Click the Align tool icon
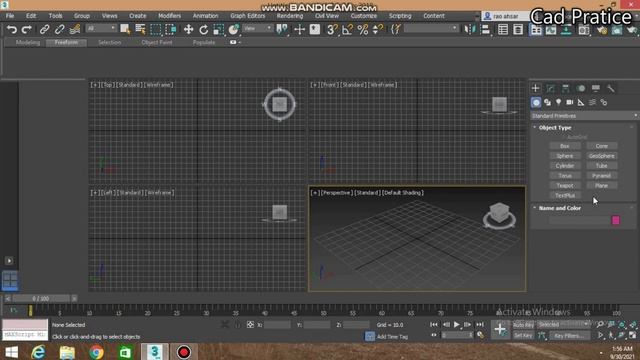The height and width of the screenshot is (360, 640). point(485,29)
